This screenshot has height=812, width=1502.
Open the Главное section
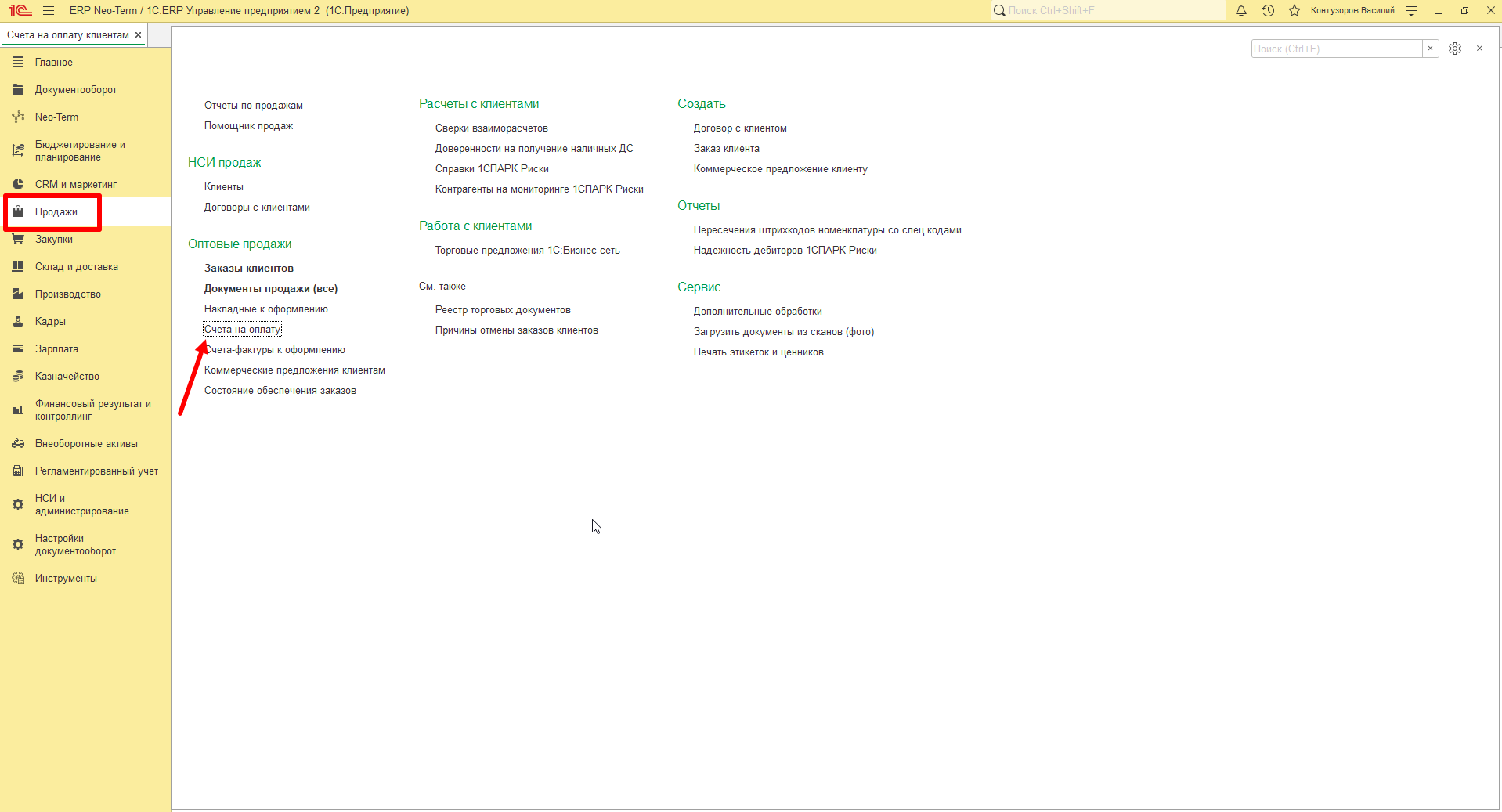(85, 62)
